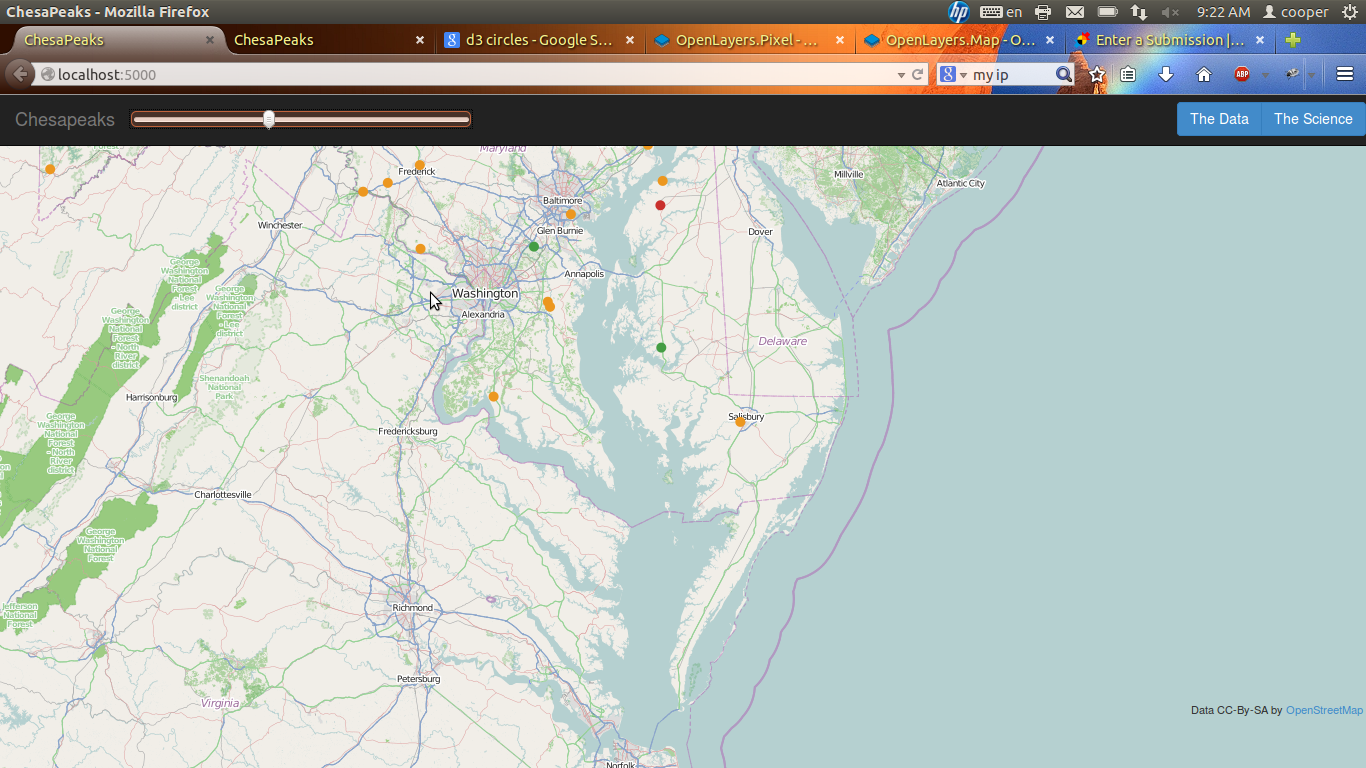
Task: Open the battery indicator
Action: coord(1107,12)
